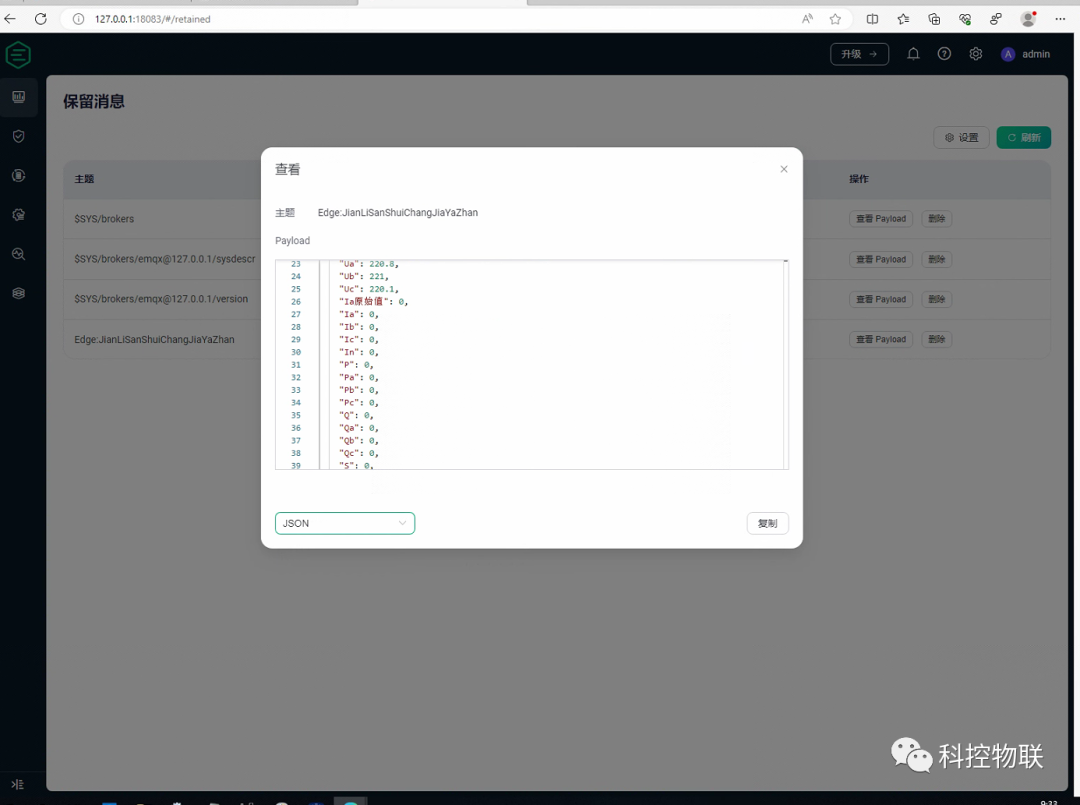Delete the Edge:JianLiSanShuiChangJiaYaZhan row
This screenshot has height=805, width=1080.
tap(936, 339)
